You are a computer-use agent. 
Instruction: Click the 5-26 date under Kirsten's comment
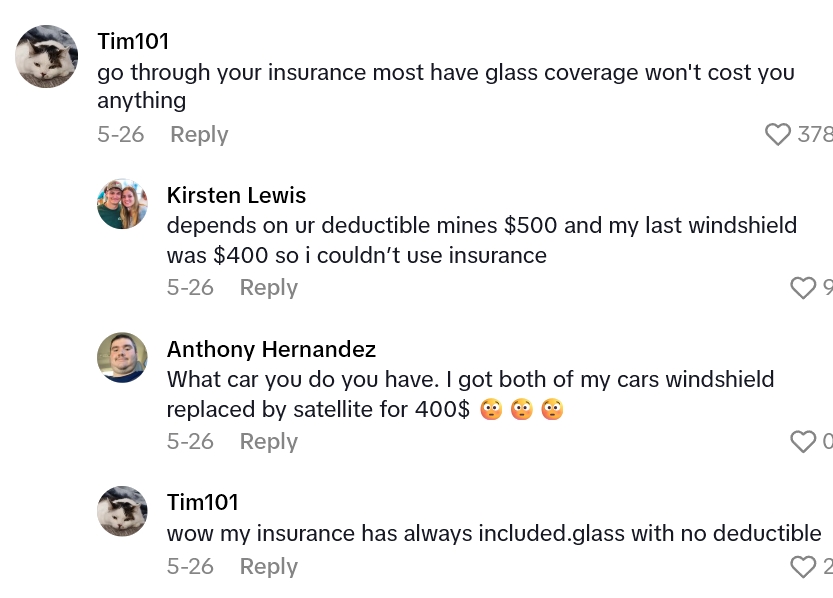pyautogui.click(x=190, y=287)
